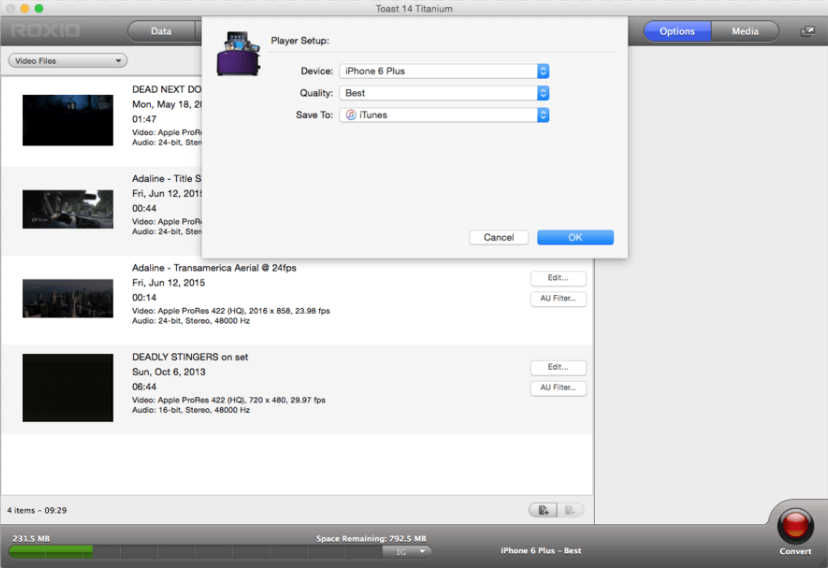The image size is (828, 568).
Task: Click the detach window icon at top right
Action: click(x=808, y=32)
